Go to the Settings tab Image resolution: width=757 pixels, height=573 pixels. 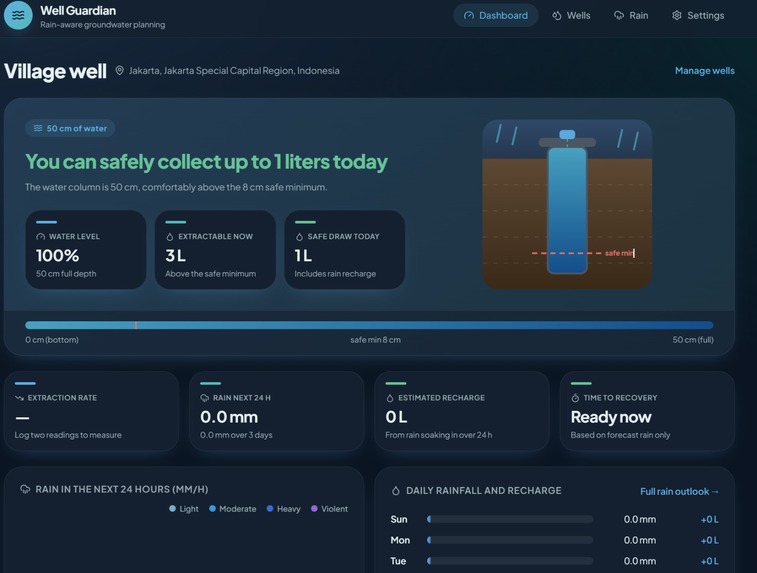point(698,15)
